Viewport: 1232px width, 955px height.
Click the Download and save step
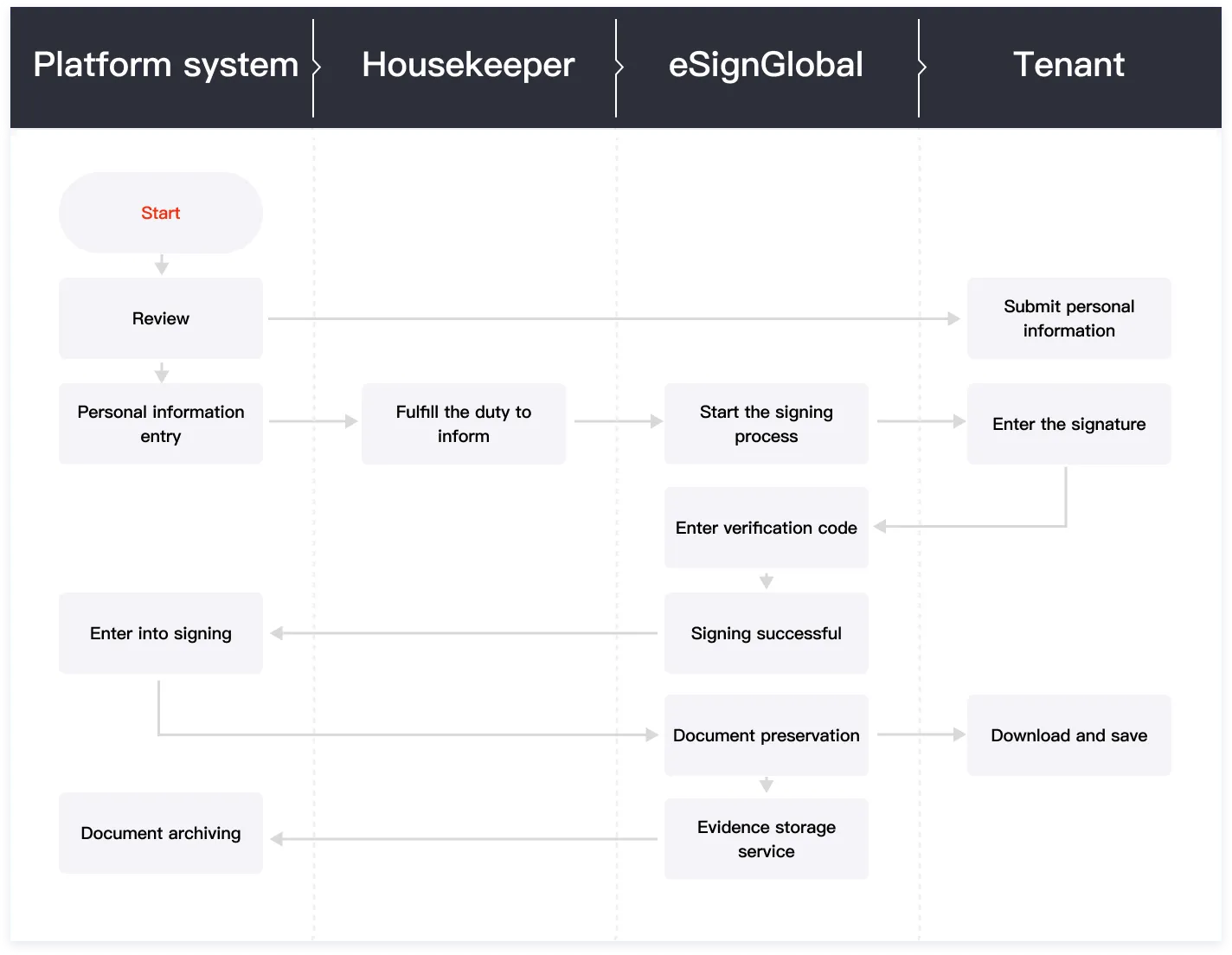[x=1069, y=735]
